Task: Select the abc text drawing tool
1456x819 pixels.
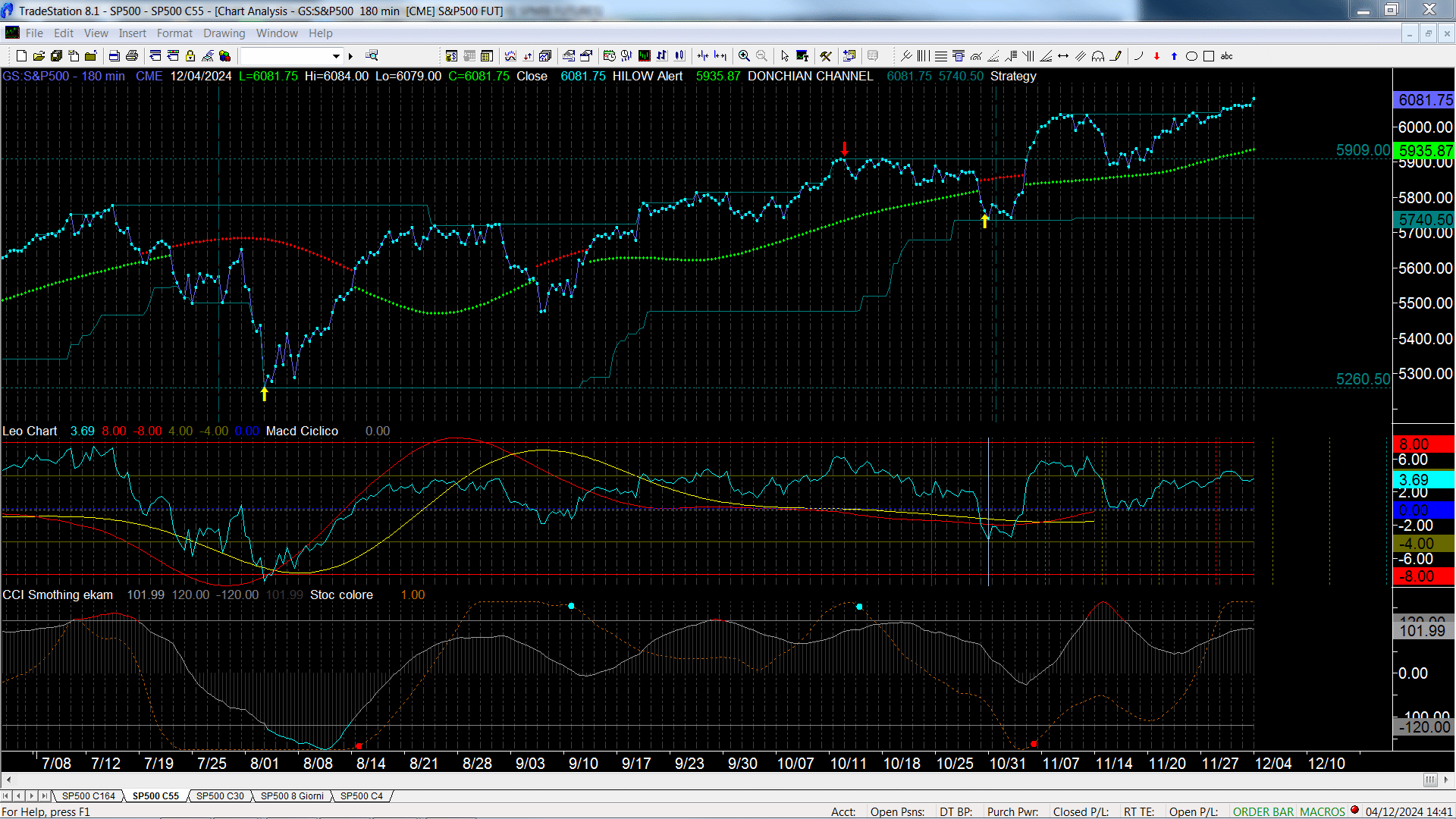Action: pos(1227,56)
